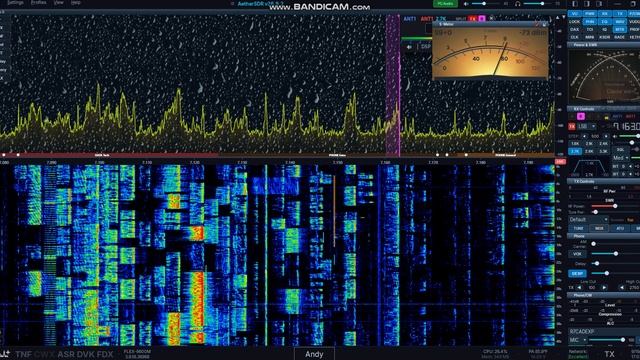
Task: Step frequency down with the left arrow
Action: click(x=584, y=136)
